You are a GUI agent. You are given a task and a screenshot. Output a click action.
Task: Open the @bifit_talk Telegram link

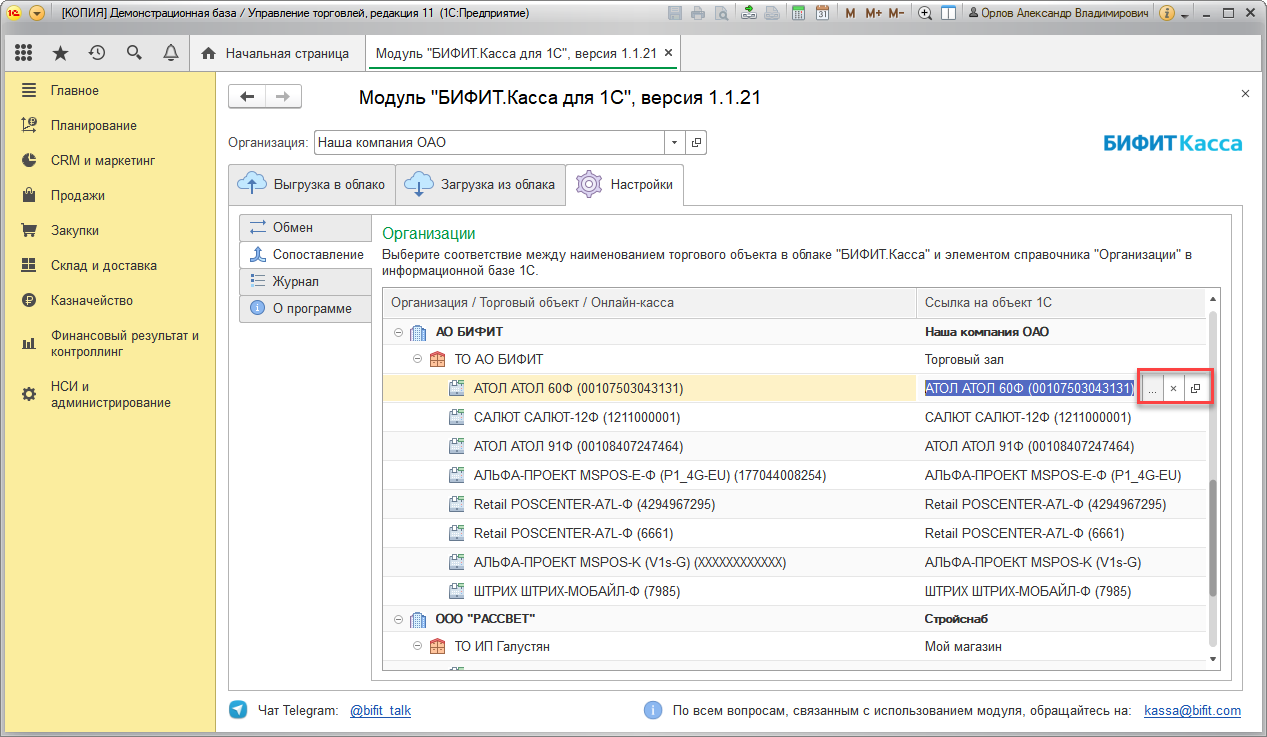(x=380, y=710)
